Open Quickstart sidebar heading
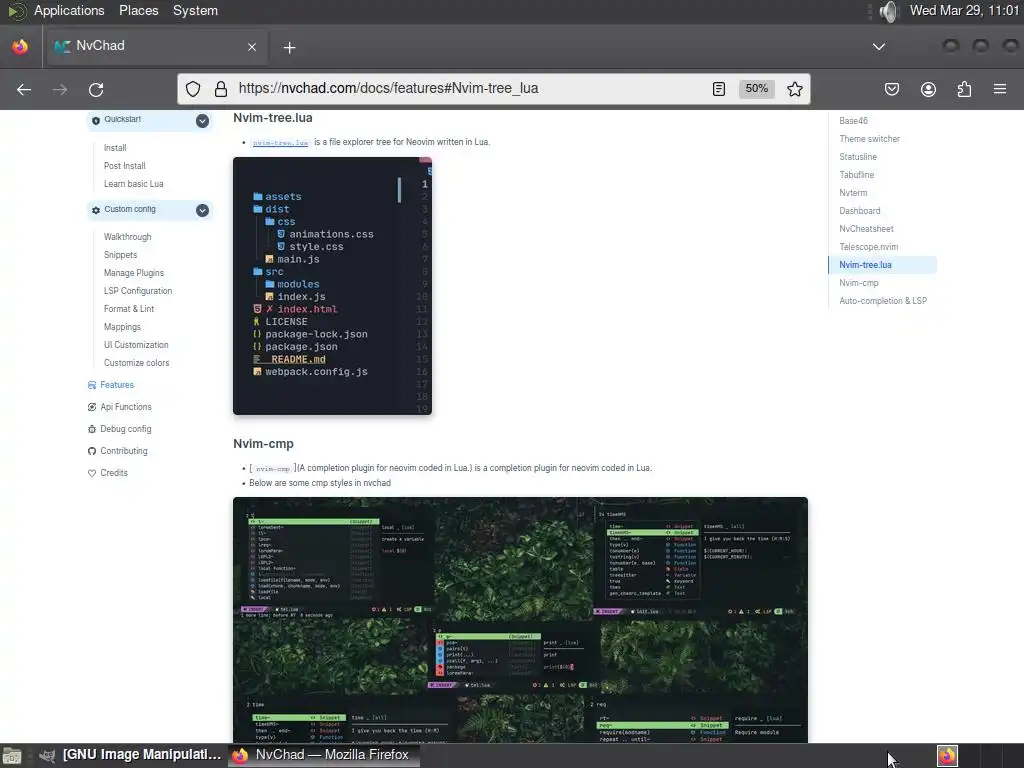 pyautogui.click(x=122, y=120)
